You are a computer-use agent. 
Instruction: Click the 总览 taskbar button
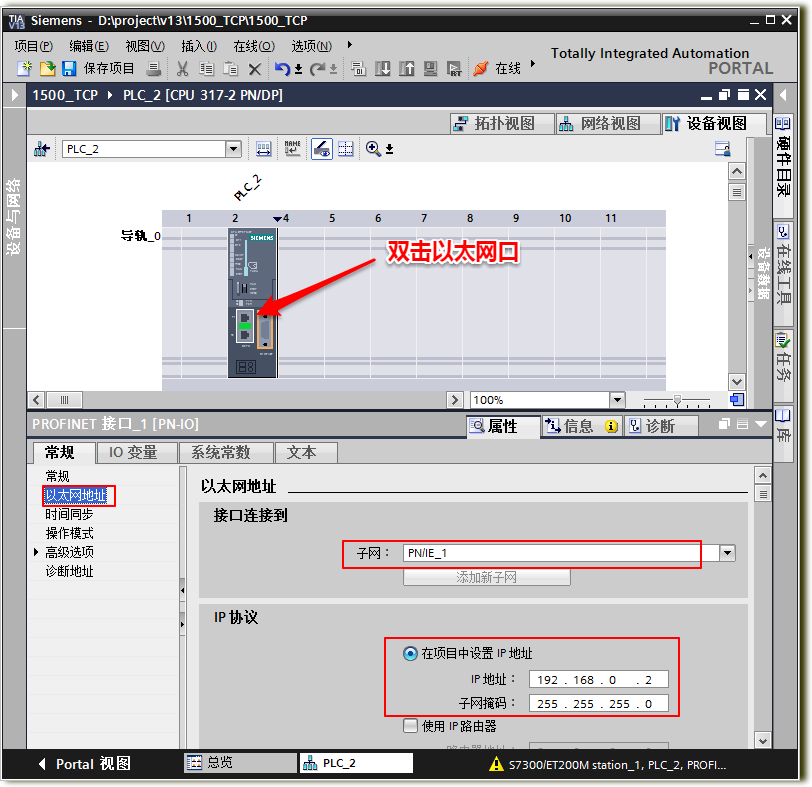pos(241,763)
